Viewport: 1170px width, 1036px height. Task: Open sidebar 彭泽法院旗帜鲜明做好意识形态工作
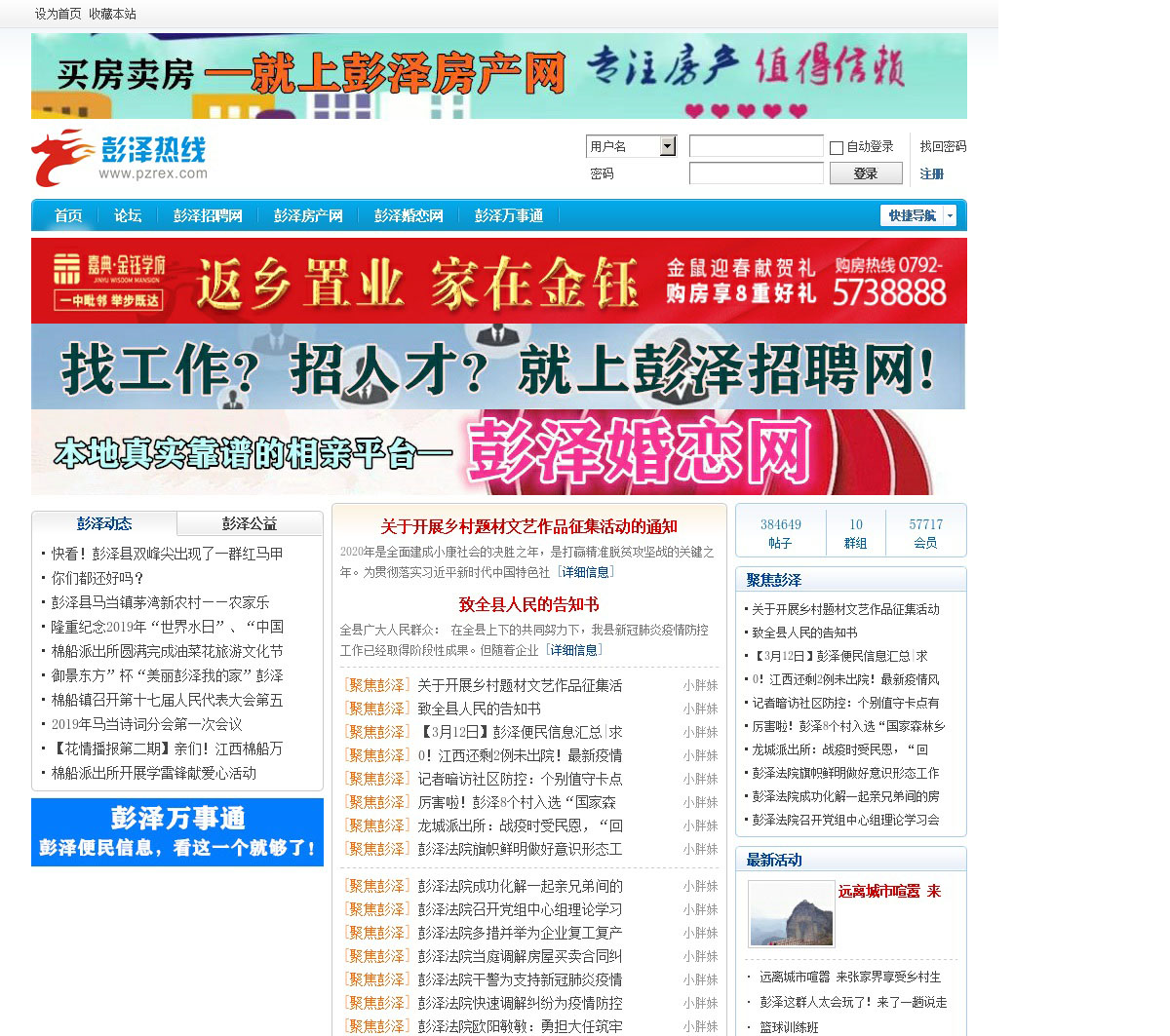(x=846, y=773)
